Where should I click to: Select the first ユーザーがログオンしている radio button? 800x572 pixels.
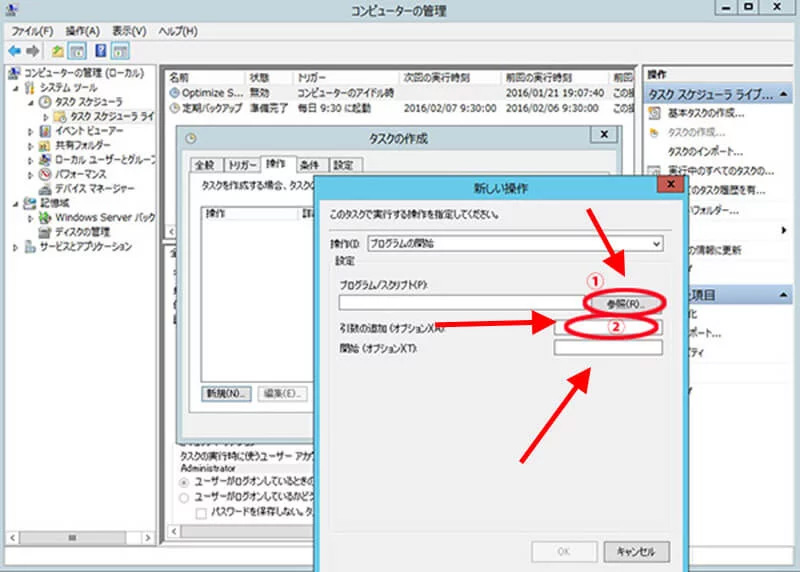(x=184, y=482)
